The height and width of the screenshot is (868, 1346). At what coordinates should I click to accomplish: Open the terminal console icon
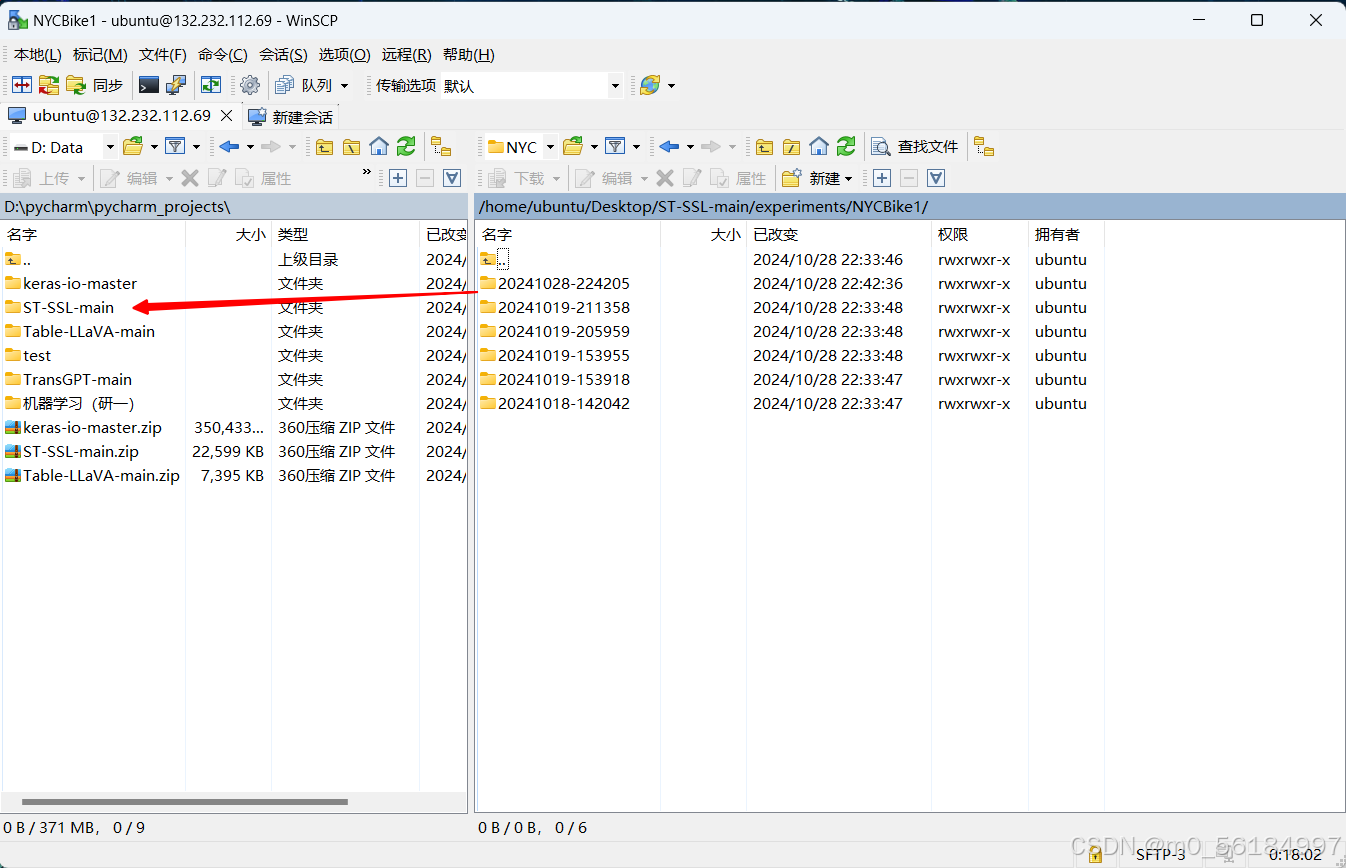[x=149, y=86]
